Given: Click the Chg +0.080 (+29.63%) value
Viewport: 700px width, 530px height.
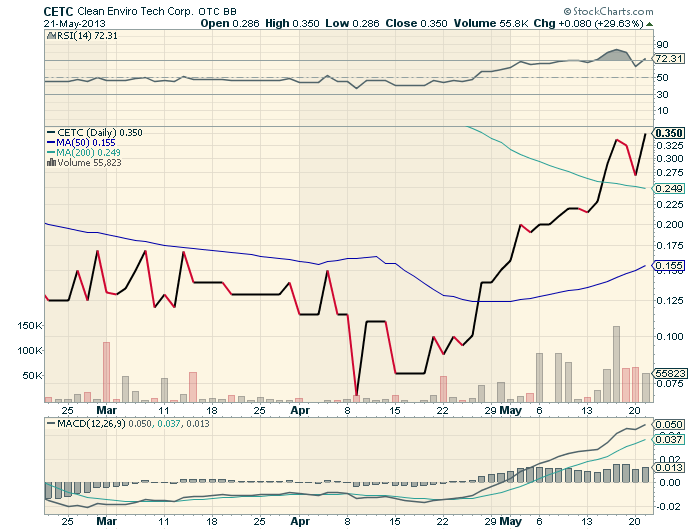Looking at the screenshot, I should [x=589, y=23].
